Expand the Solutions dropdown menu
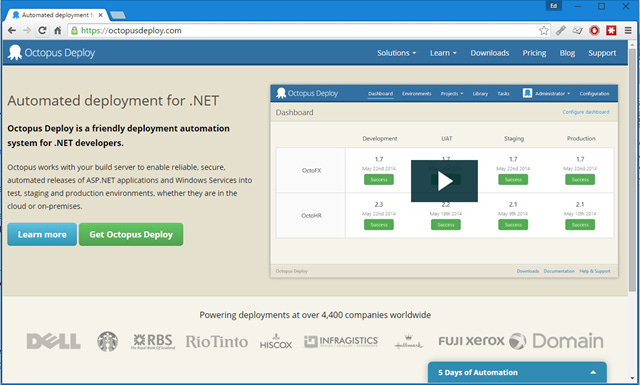This screenshot has height=385, width=640. click(396, 53)
